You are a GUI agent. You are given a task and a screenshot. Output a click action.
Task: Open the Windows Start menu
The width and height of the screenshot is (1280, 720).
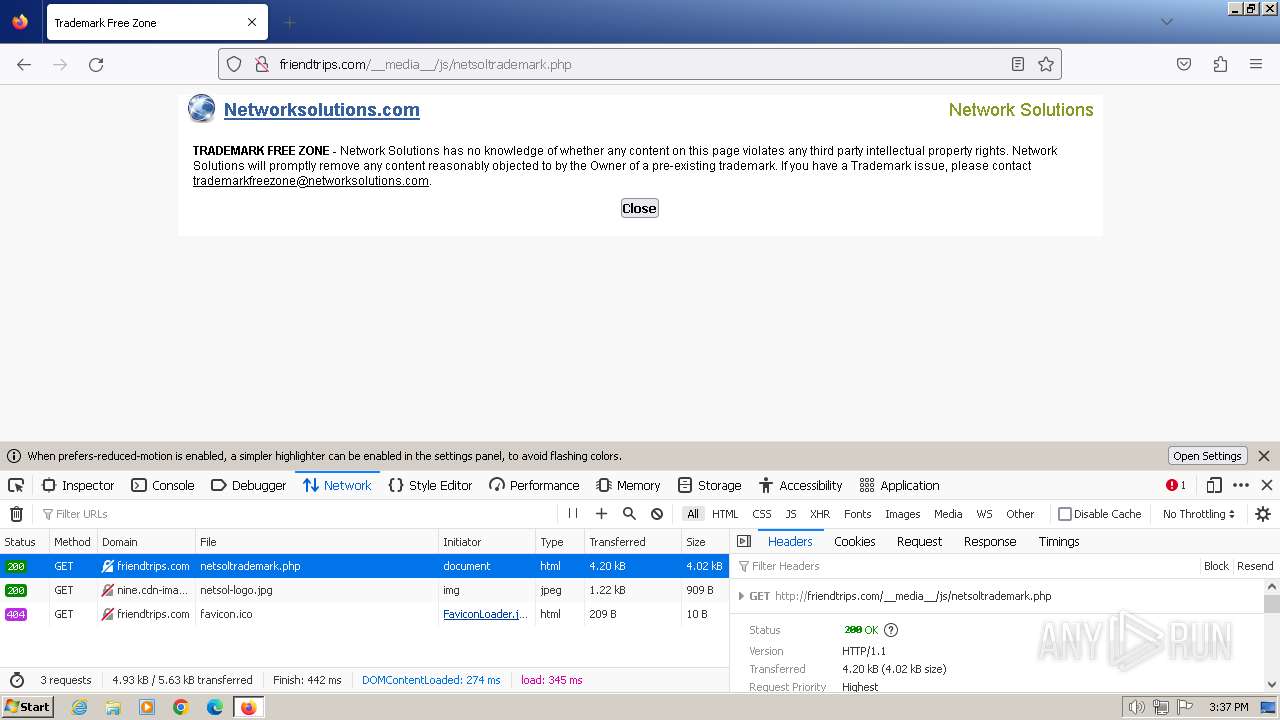[x=27, y=707]
